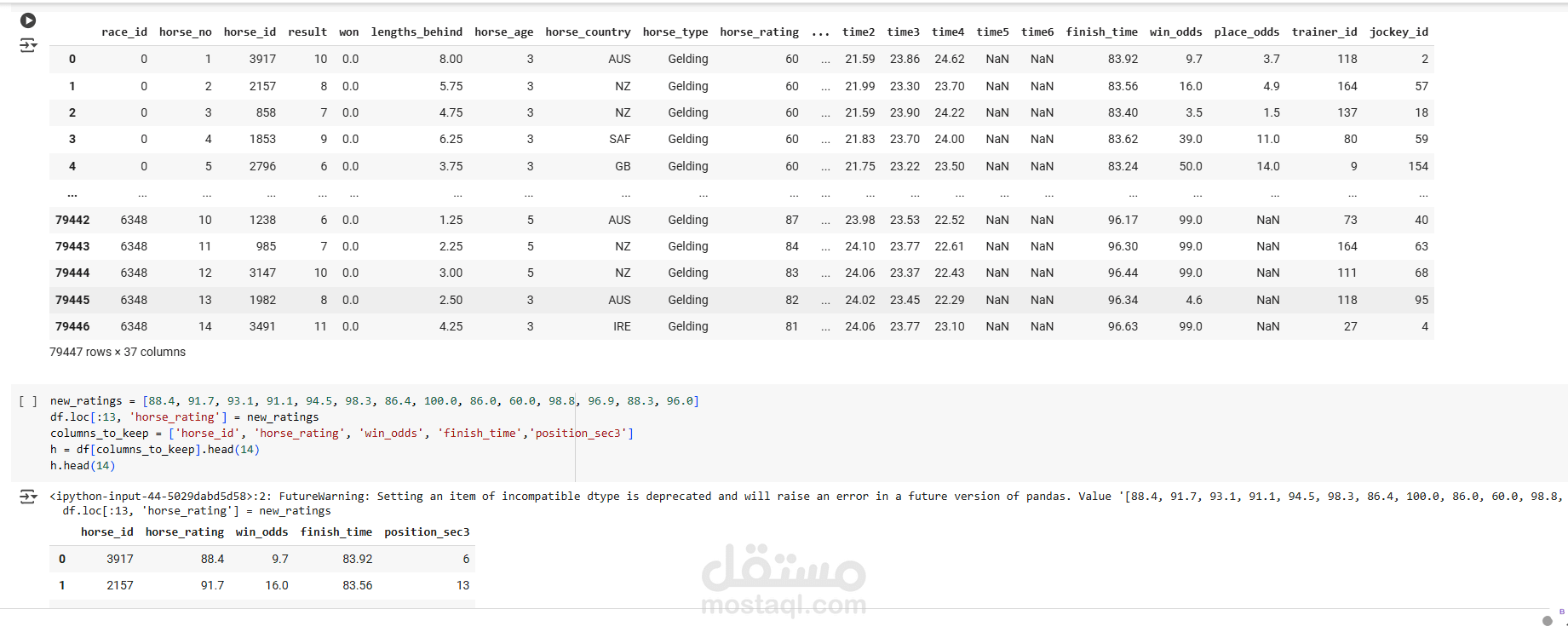Select the horse_id value 2796
This screenshot has height=632, width=1568.
262,167
